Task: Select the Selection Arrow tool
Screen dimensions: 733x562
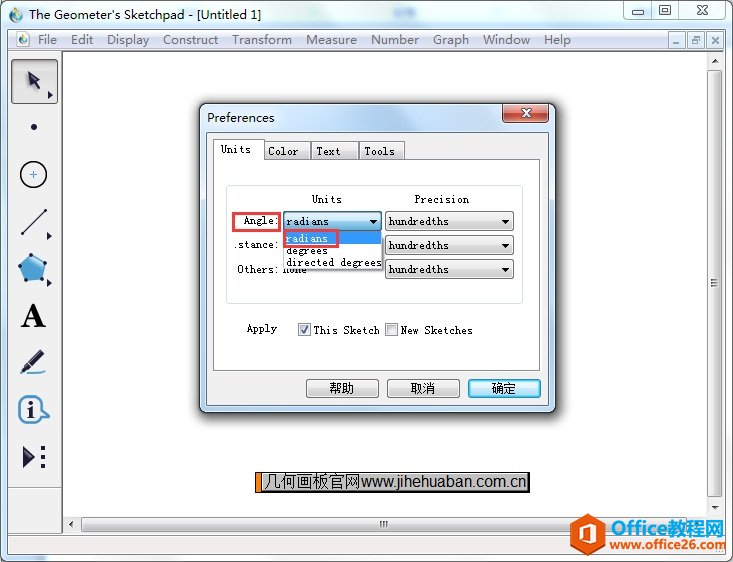Action: [x=34, y=80]
